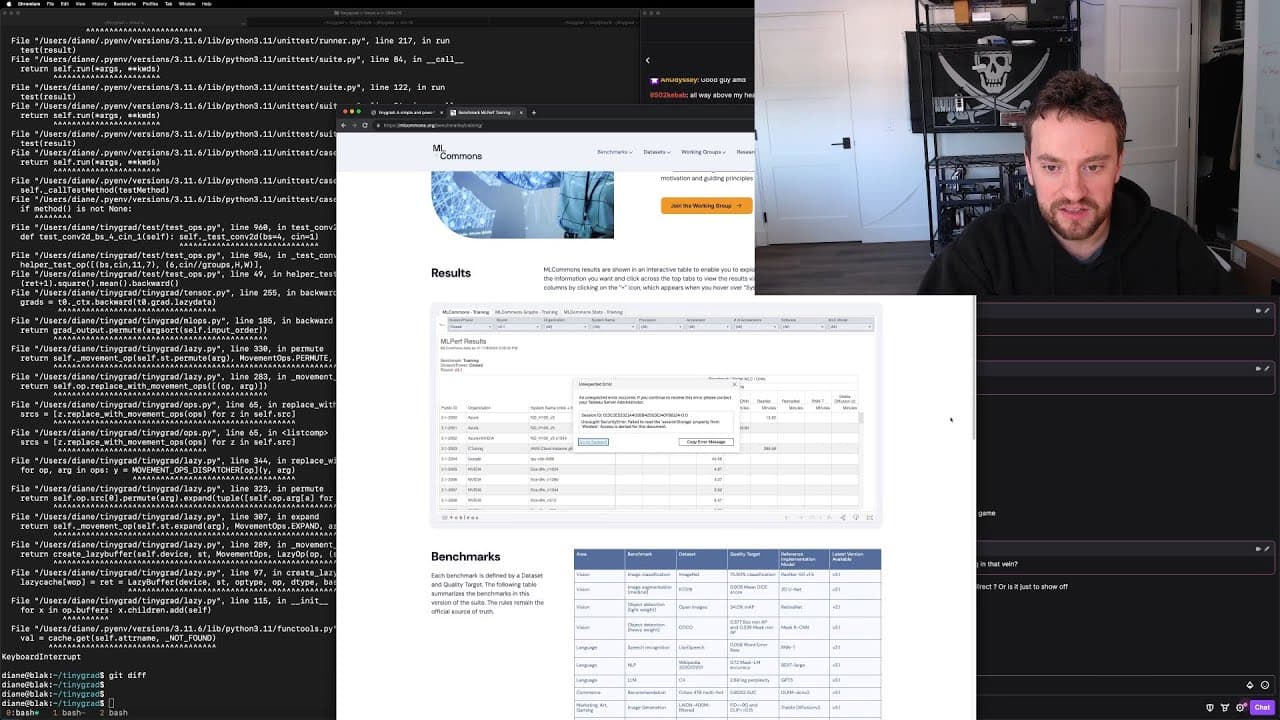Click the Tableau download icon
The height and width of the screenshot is (720, 1280).
coord(856,517)
